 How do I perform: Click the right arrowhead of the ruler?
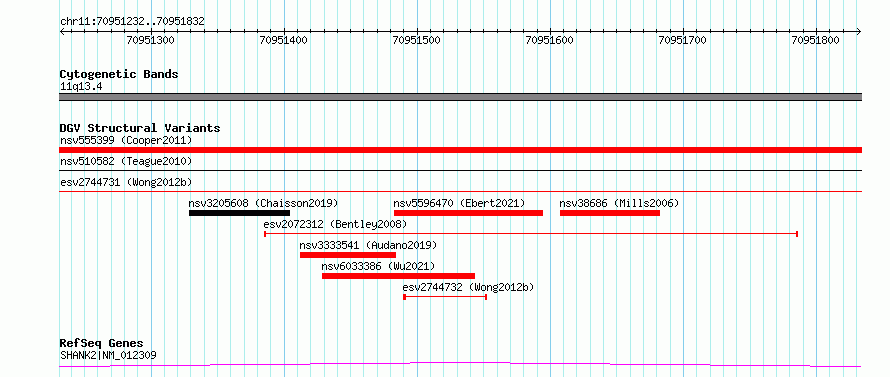pos(859,31)
